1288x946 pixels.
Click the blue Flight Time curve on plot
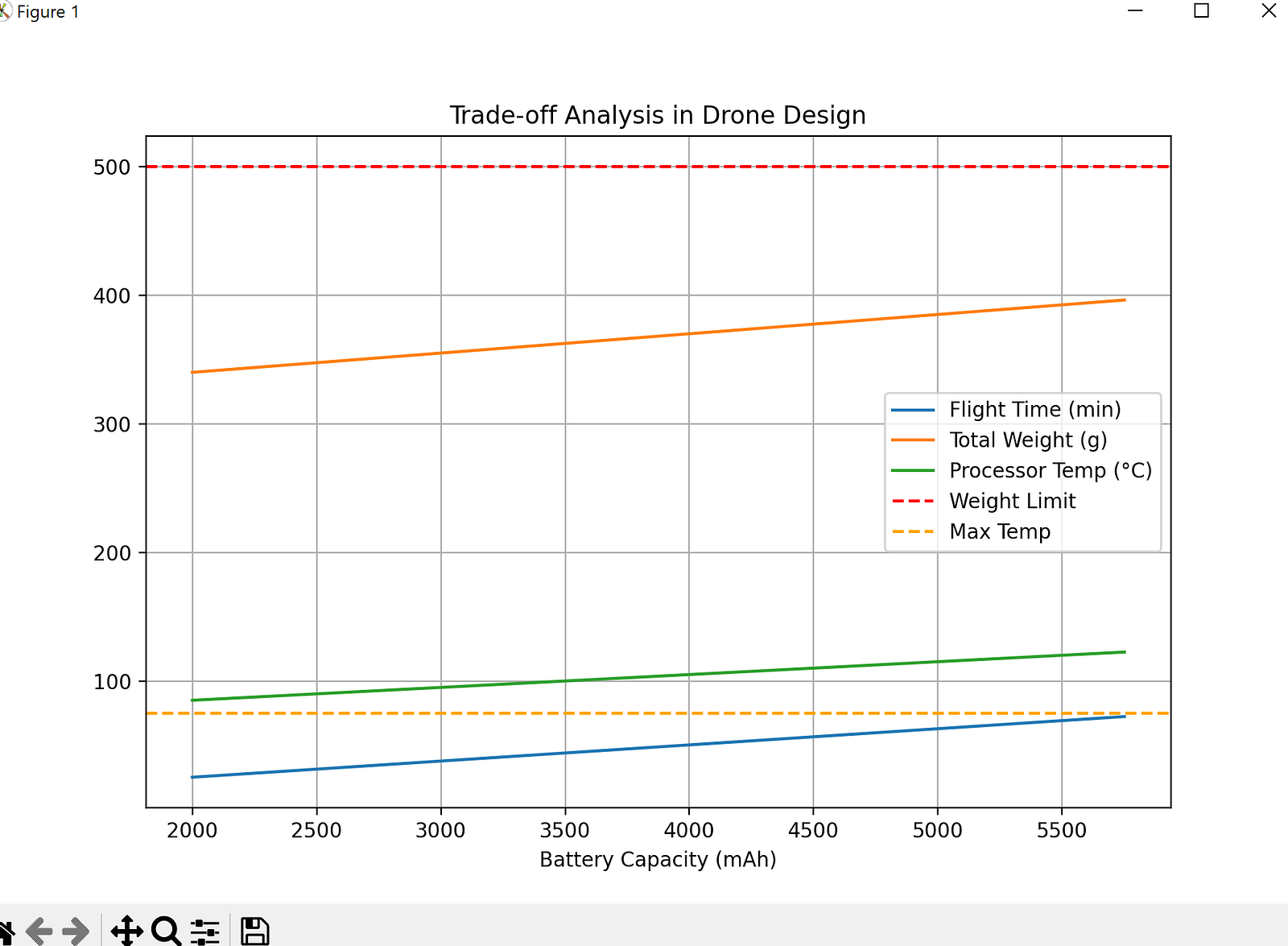pyautogui.click(x=658, y=747)
